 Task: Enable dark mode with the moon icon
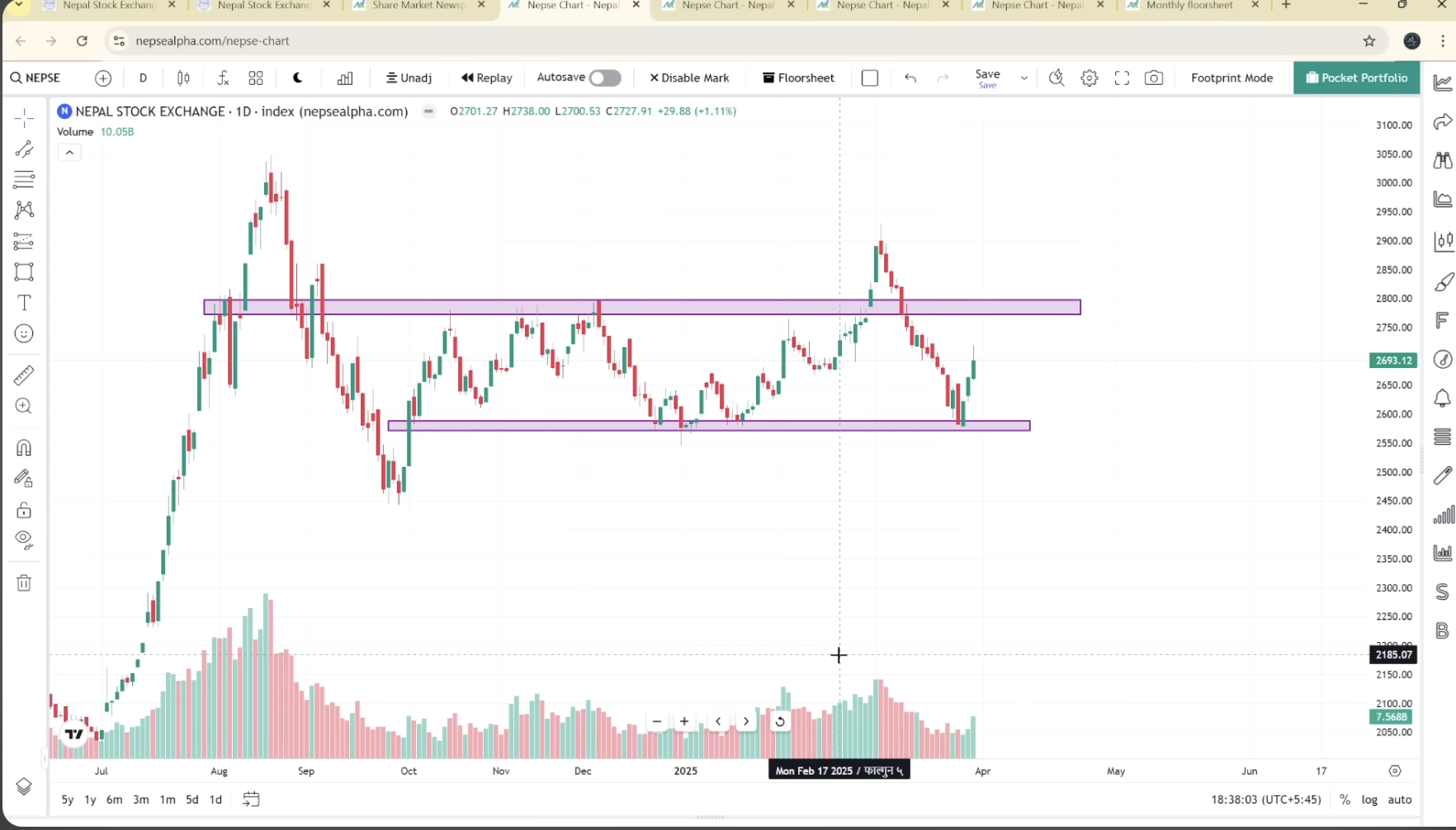297,78
